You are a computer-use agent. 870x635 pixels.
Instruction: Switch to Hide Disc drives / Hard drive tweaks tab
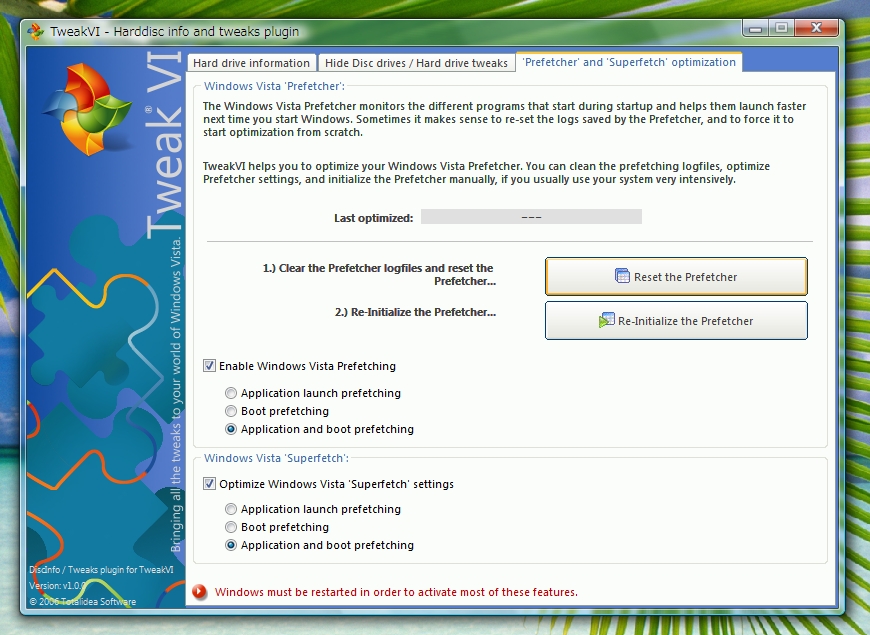coord(416,63)
